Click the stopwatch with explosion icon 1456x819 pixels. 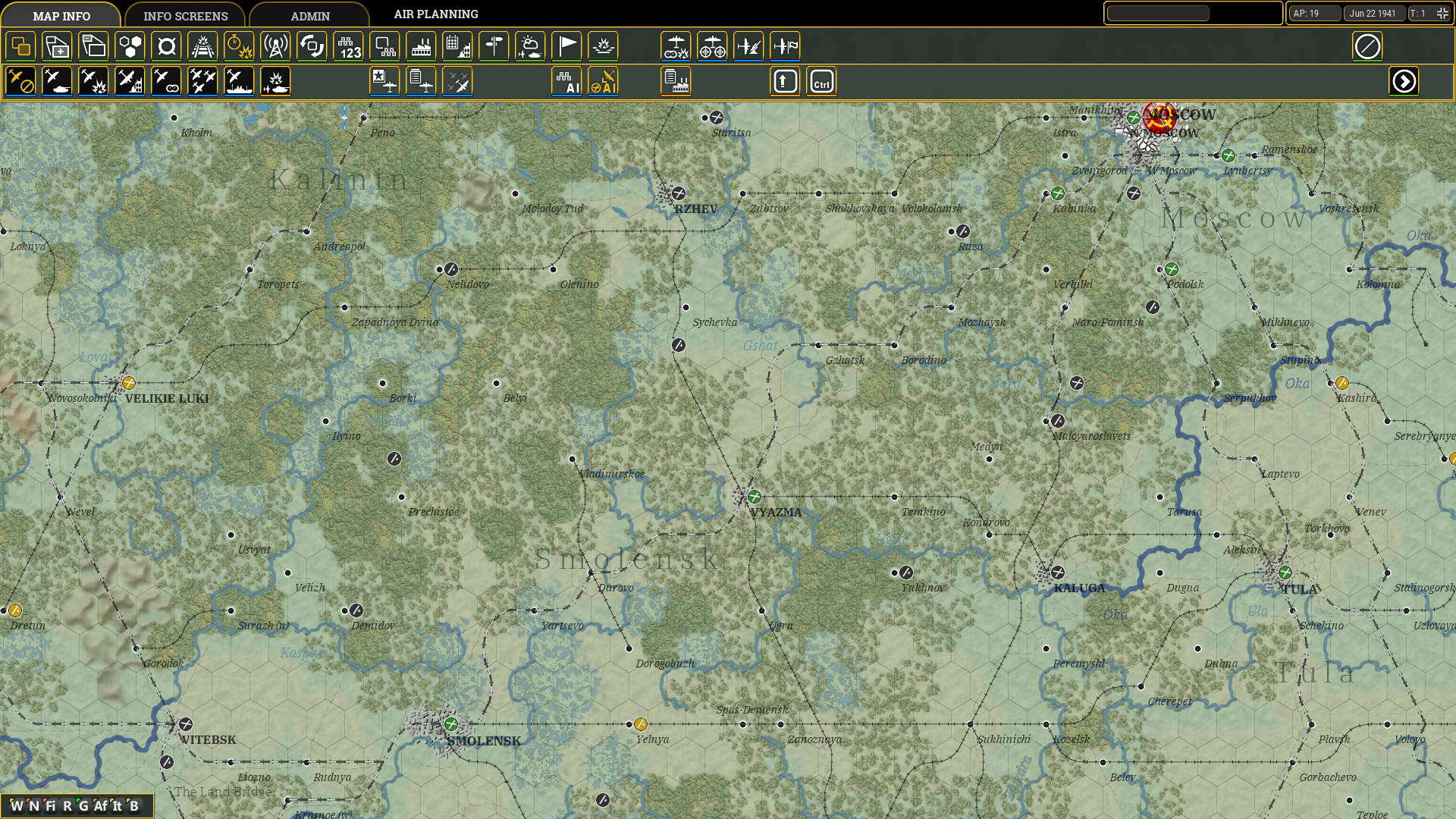pos(239,46)
